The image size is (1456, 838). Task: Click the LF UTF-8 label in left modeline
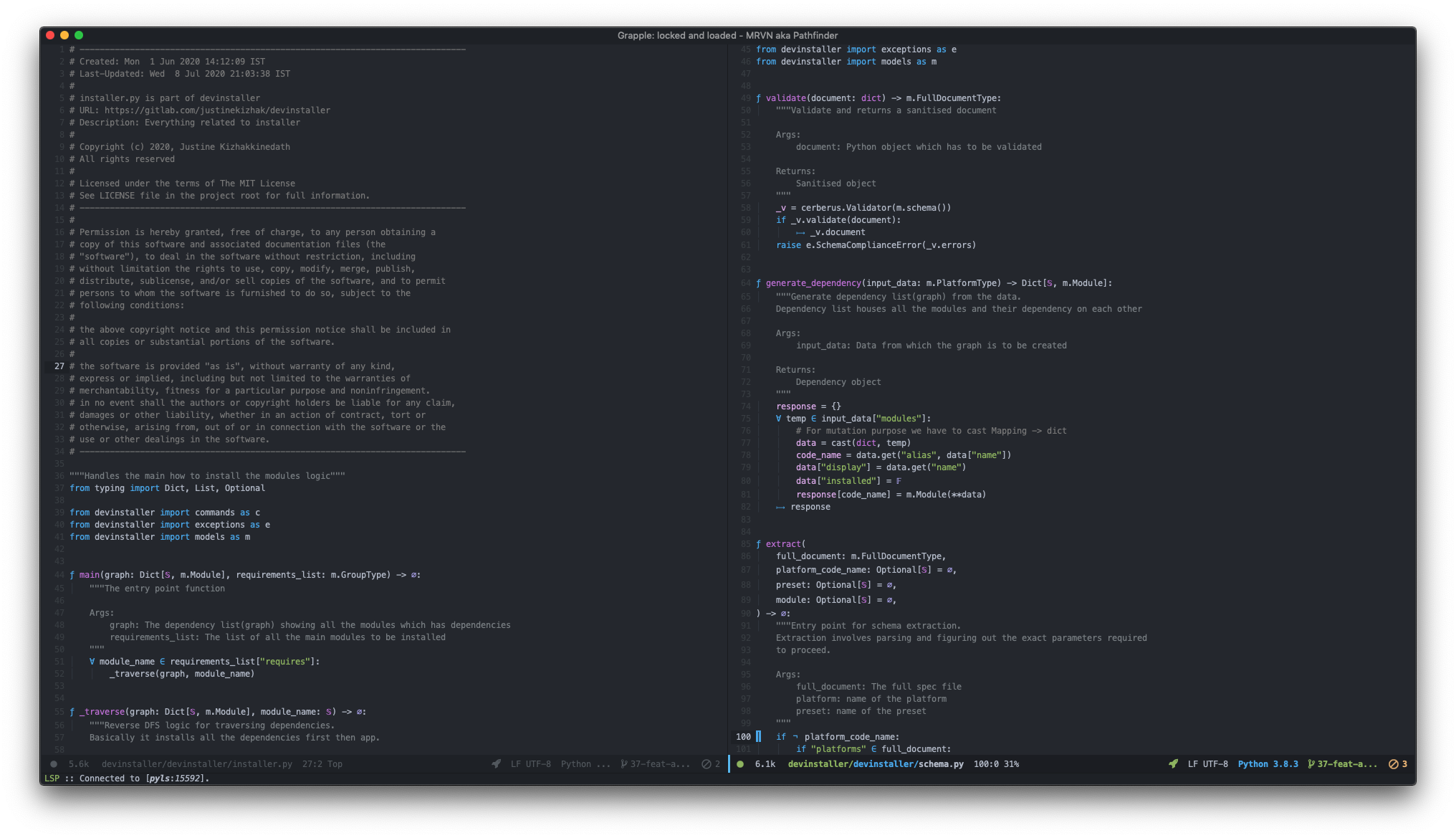530,764
